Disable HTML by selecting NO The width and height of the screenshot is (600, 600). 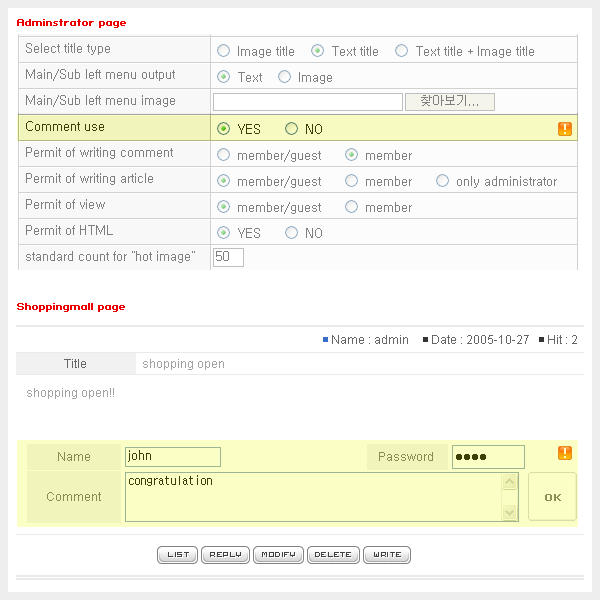tap(291, 233)
